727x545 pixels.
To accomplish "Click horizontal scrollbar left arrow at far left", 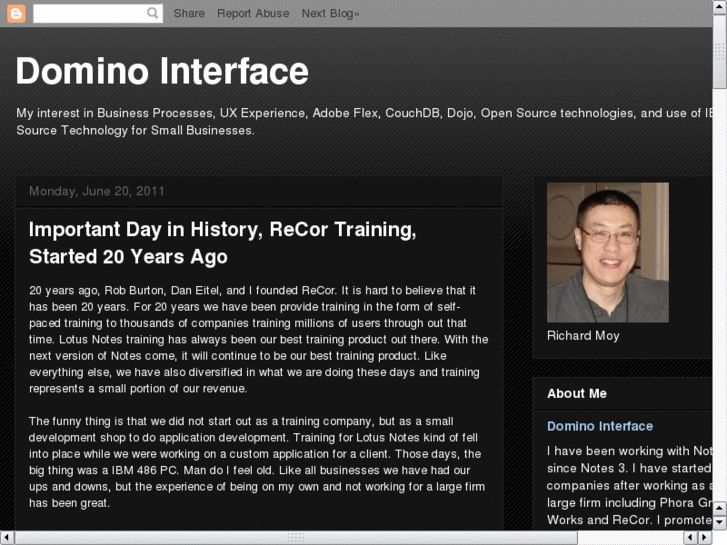I will coord(6,538).
